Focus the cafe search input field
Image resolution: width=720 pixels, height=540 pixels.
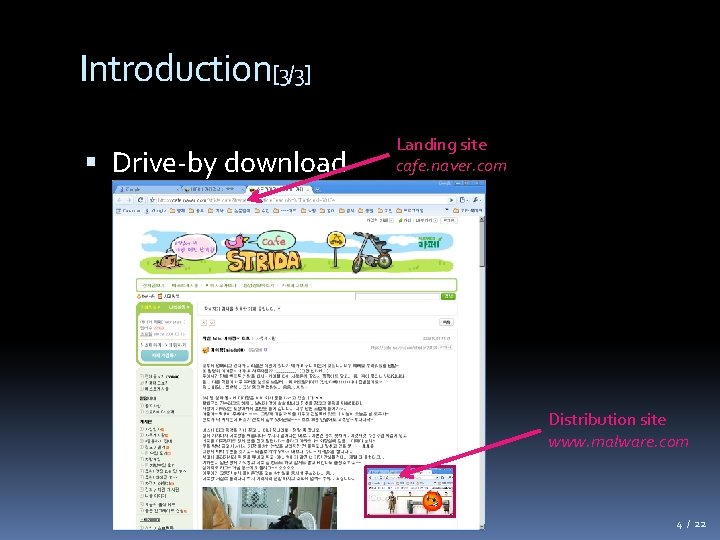pyautogui.click(x=398, y=297)
